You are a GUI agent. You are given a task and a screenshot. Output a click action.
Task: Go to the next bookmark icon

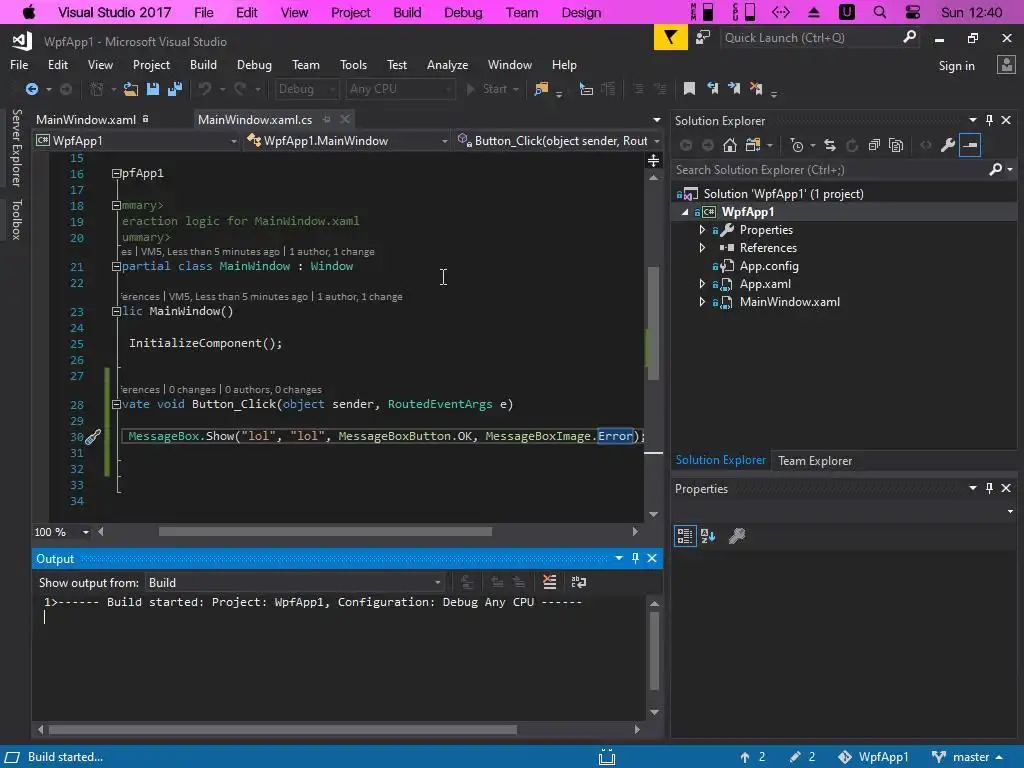coord(734,88)
